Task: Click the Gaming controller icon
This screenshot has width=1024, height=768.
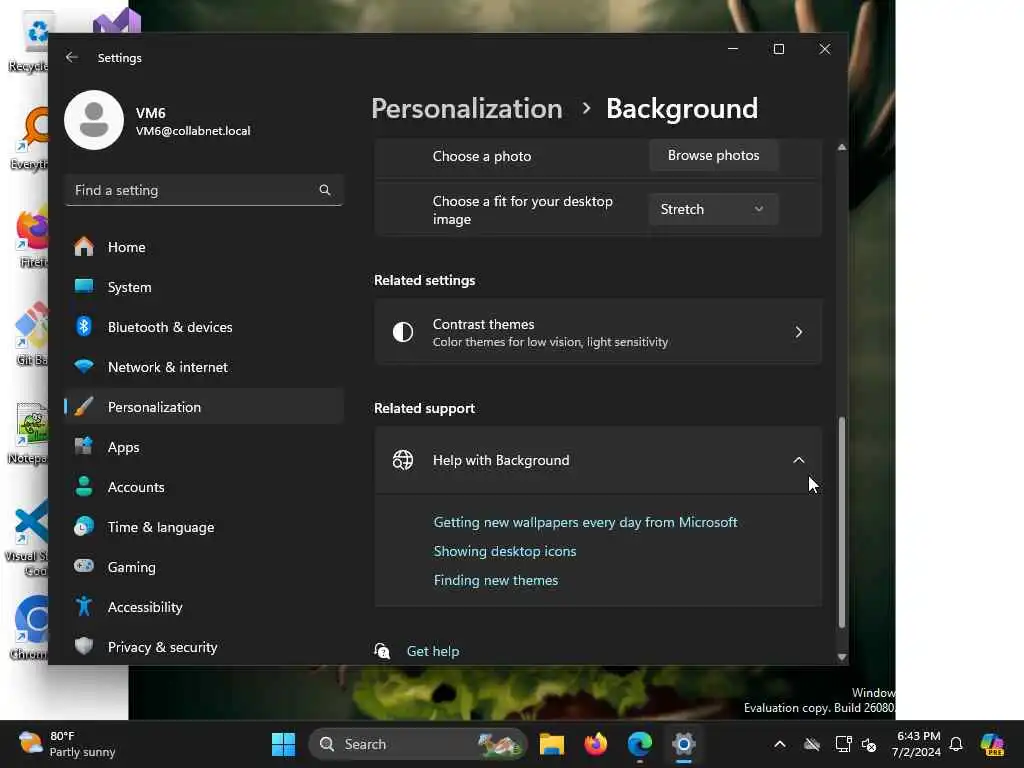Action: pyautogui.click(x=84, y=566)
